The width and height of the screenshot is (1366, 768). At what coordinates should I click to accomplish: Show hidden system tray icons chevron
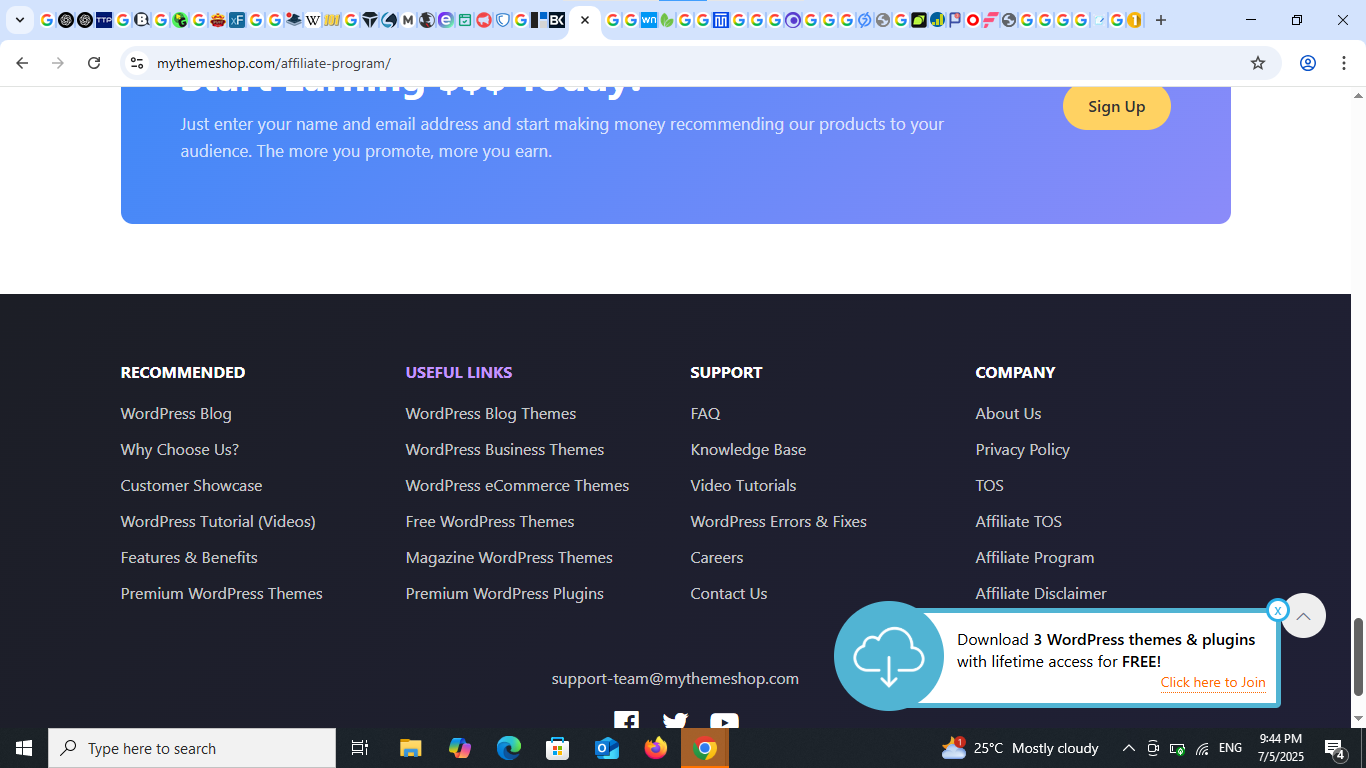[1128, 748]
